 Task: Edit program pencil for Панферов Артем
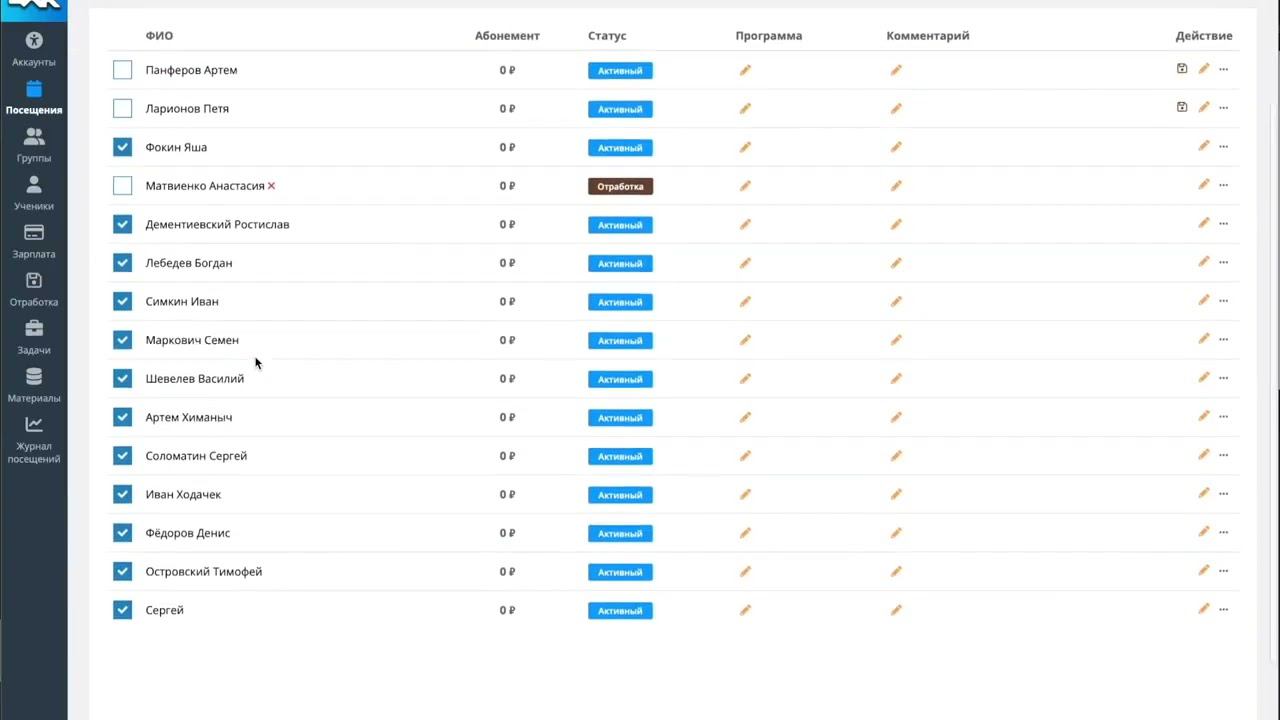pos(745,70)
